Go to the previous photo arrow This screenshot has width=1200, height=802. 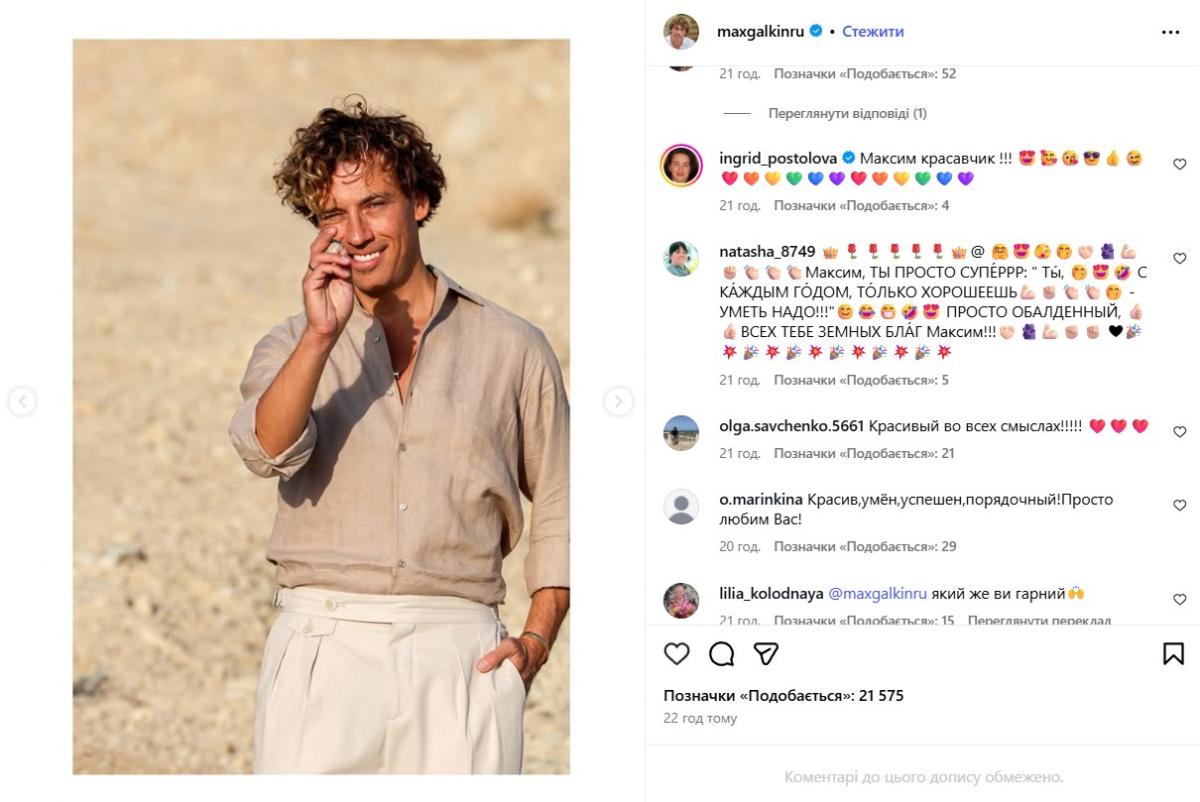tap(22, 402)
